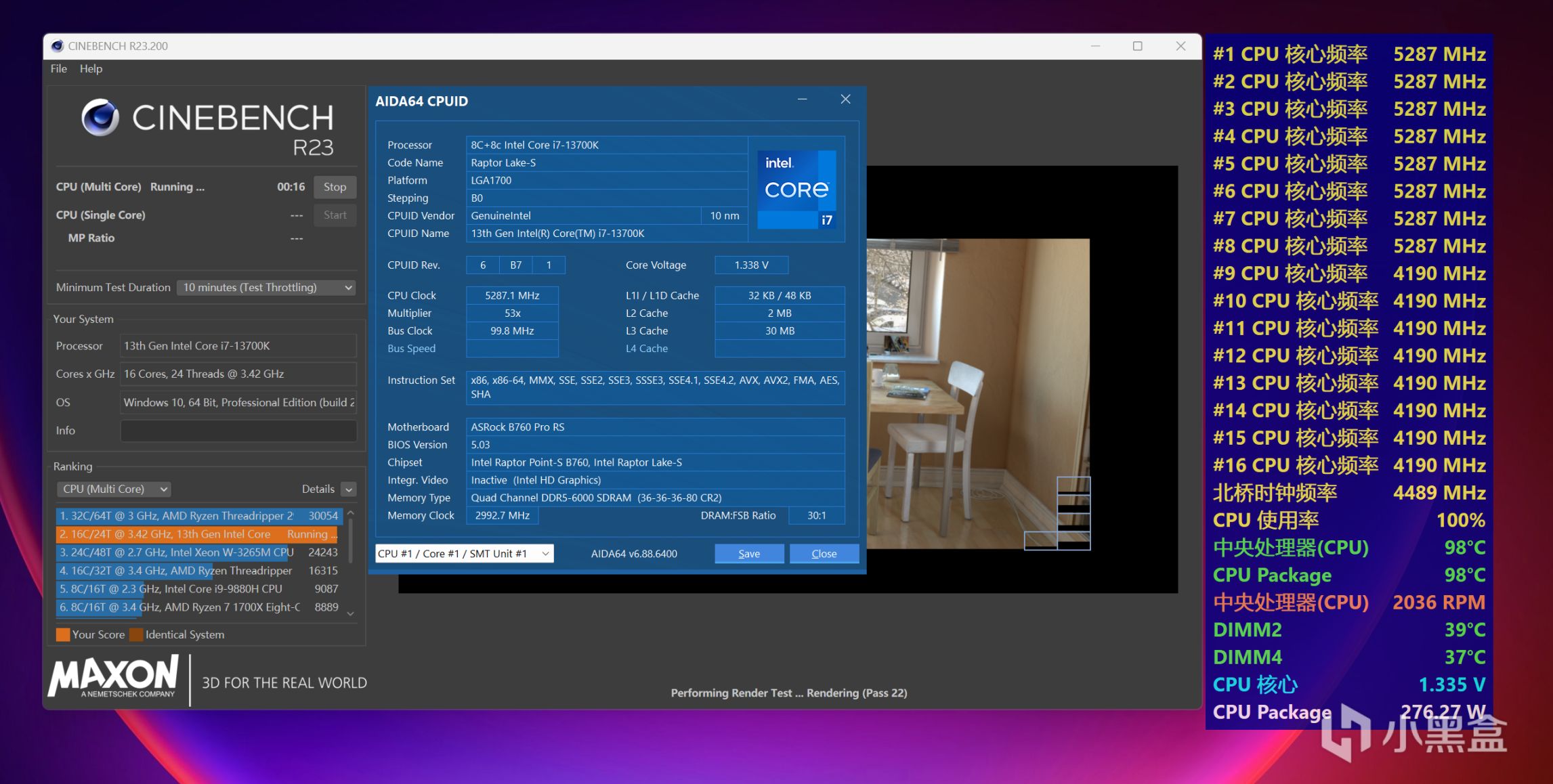Click the brown Identical System legend swatch
This screenshot has width=1553, height=784.
coord(136,634)
